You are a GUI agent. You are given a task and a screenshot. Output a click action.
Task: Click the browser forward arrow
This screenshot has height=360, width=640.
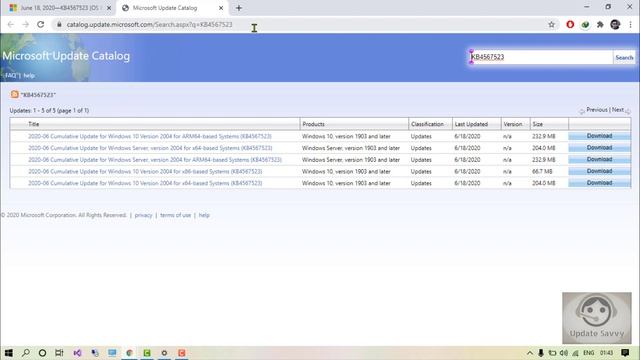point(25,24)
